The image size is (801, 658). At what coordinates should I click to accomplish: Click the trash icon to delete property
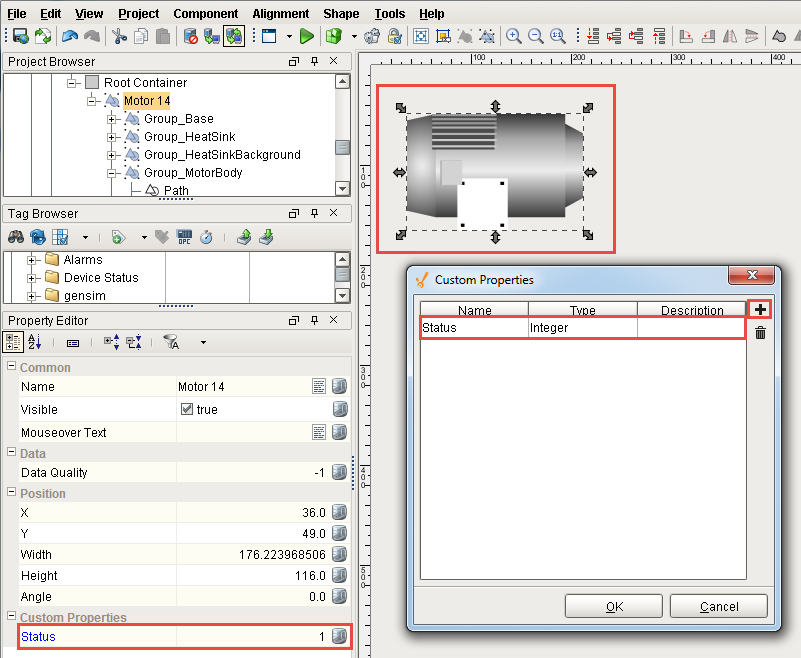760,333
